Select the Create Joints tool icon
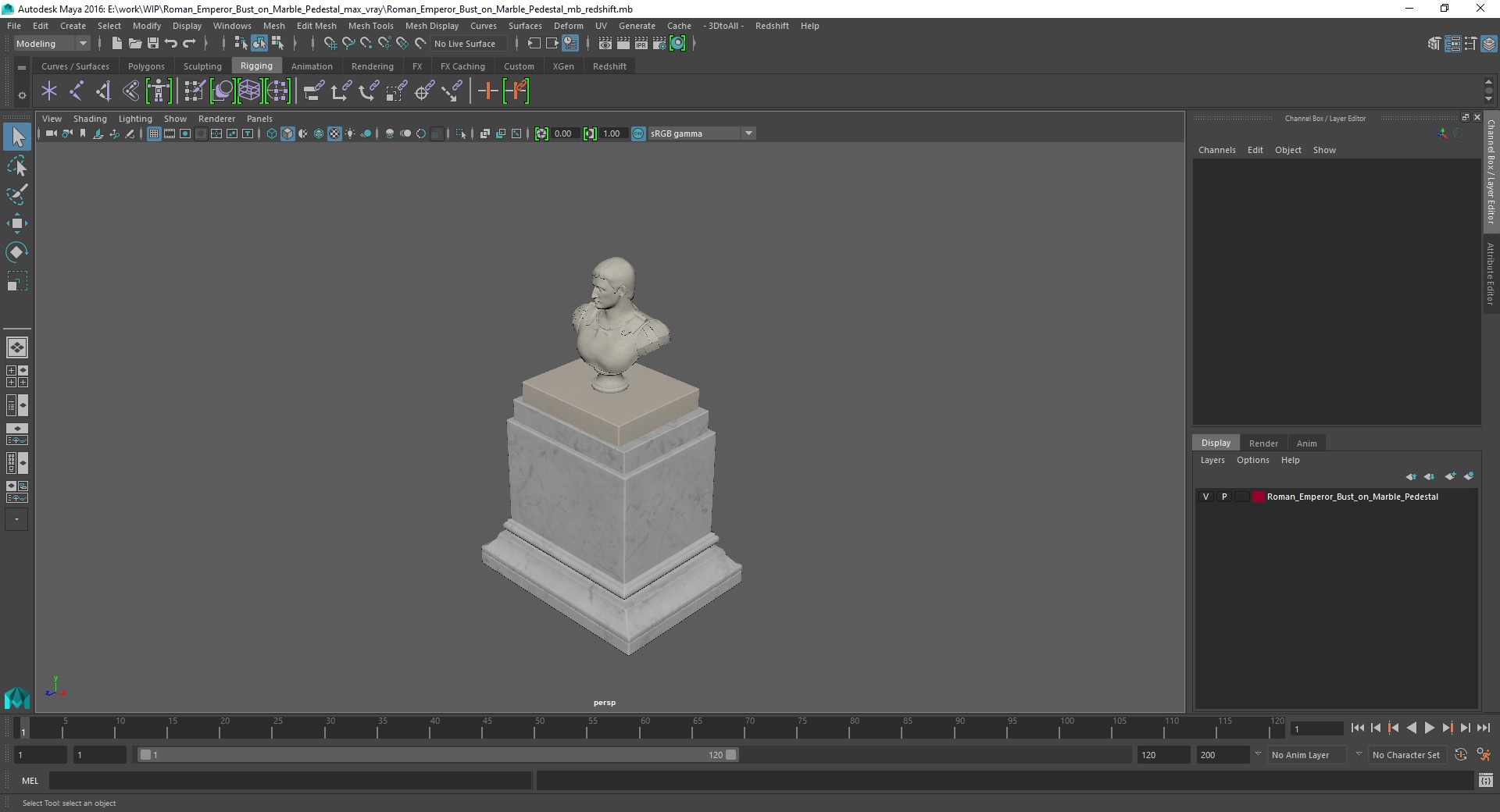Screen dimensions: 1500x812 click(x=77, y=91)
